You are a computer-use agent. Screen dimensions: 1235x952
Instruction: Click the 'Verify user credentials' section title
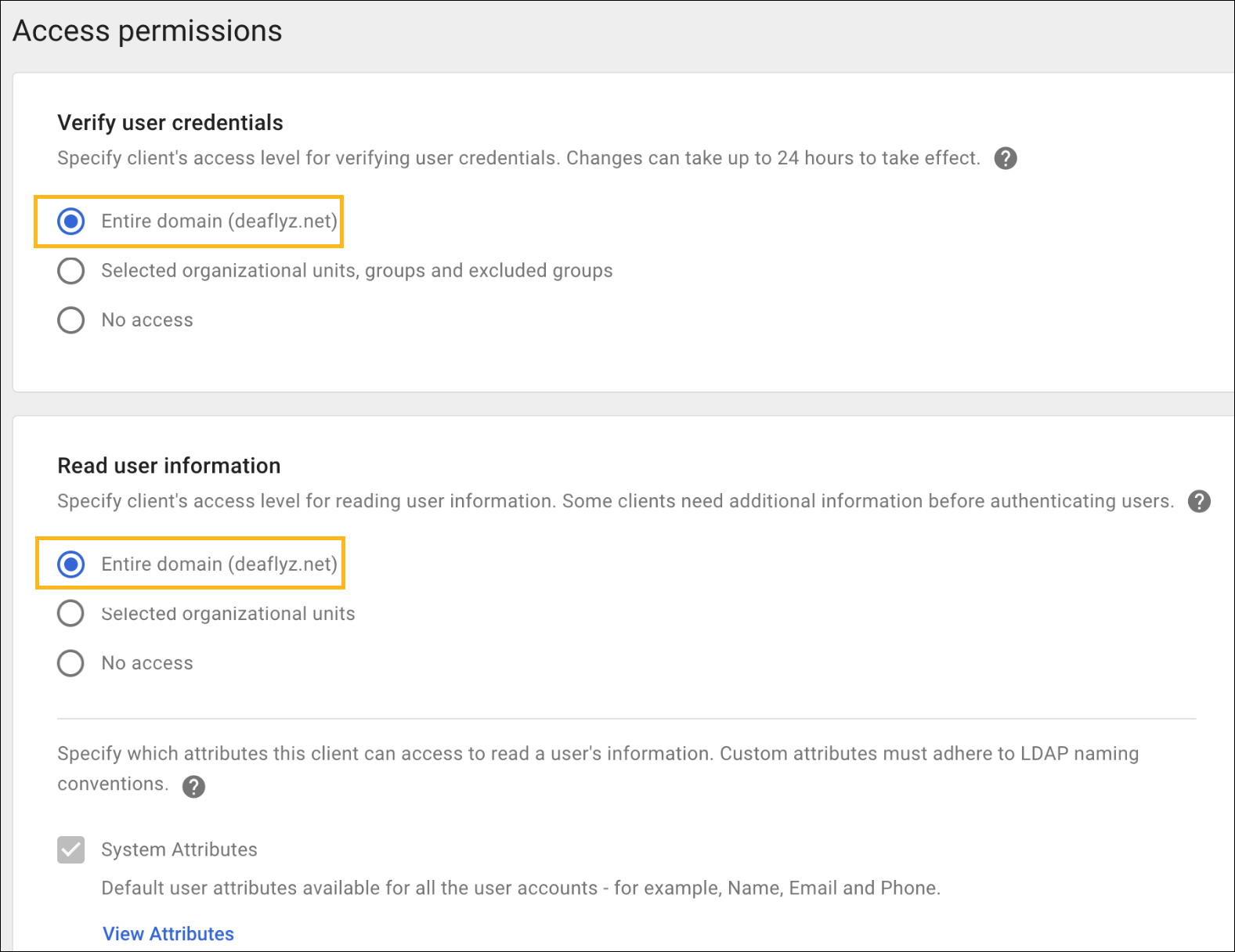click(170, 123)
